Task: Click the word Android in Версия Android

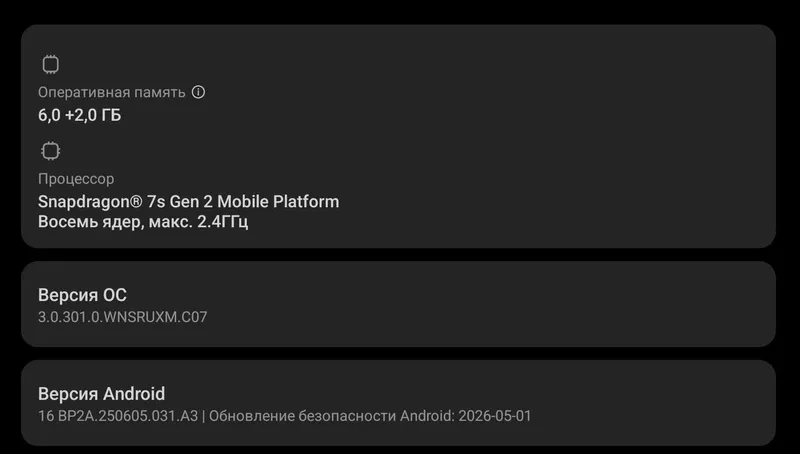Action: [133, 394]
